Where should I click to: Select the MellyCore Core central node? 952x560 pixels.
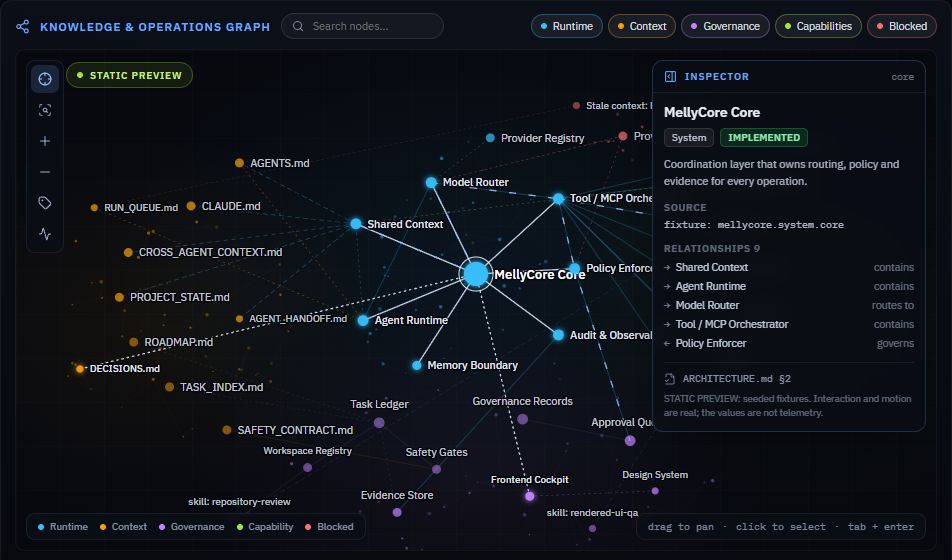(475, 274)
